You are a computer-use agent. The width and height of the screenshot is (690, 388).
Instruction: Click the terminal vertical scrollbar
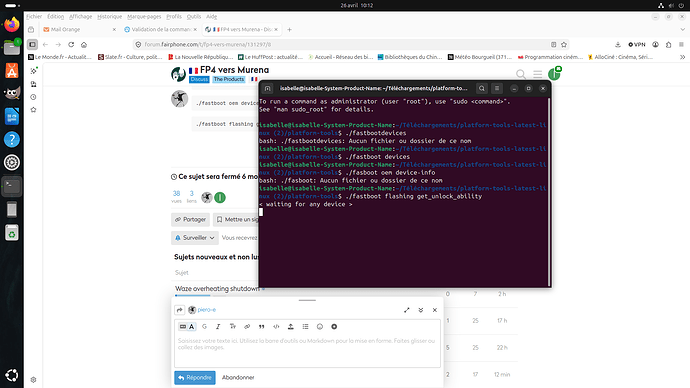[549, 192]
